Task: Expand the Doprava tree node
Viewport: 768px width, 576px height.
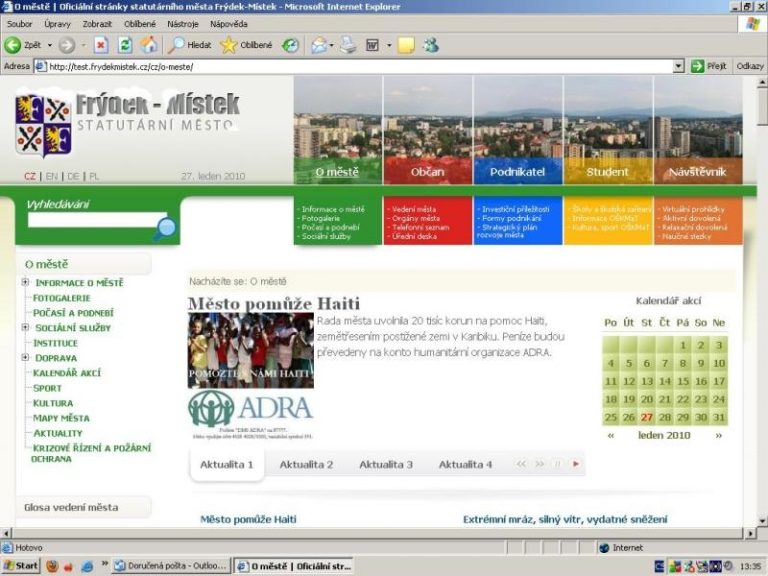Action: click(x=25, y=357)
